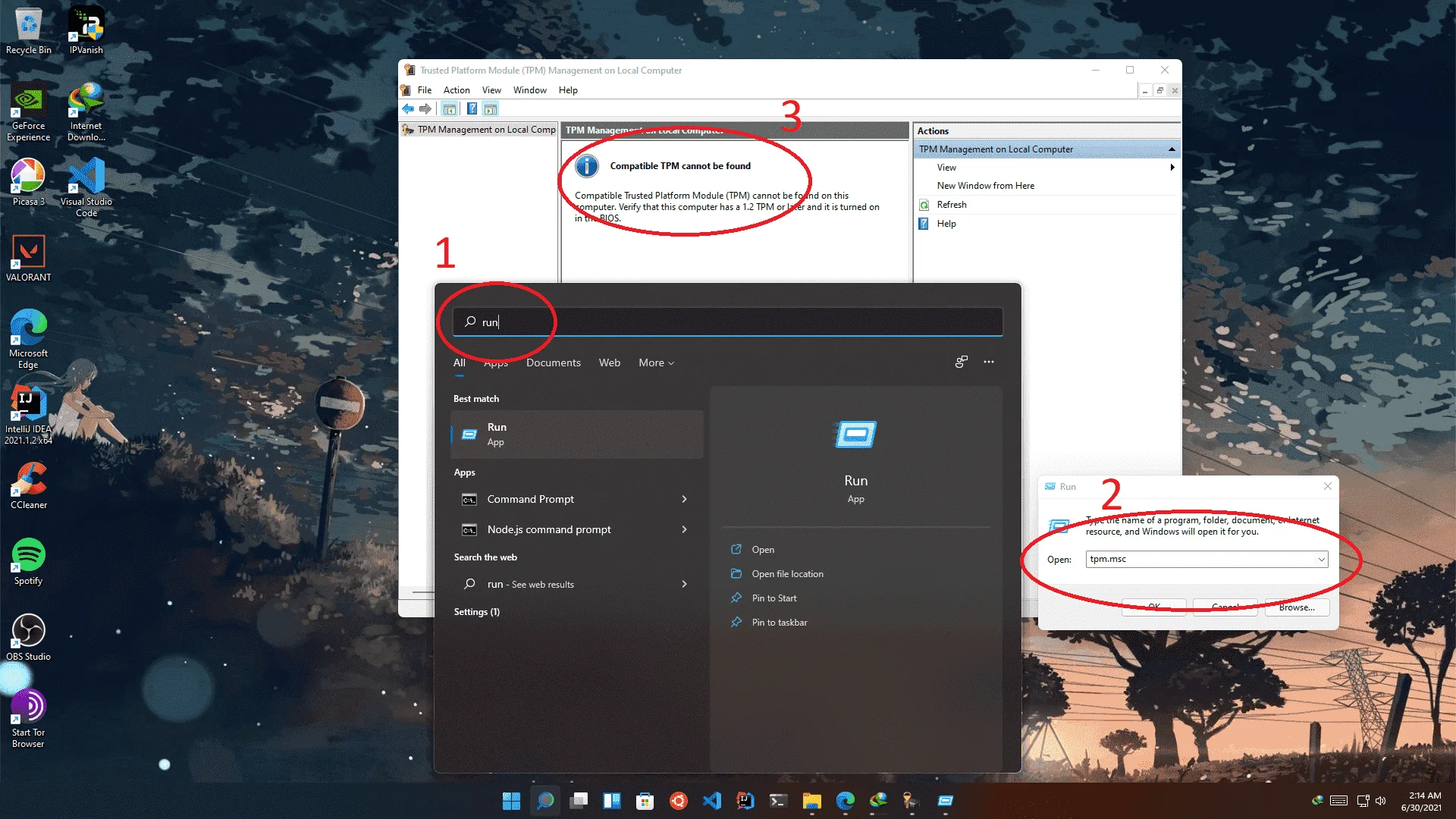
Task: Click Pin to Start for Run app
Action: pyautogui.click(x=774, y=598)
